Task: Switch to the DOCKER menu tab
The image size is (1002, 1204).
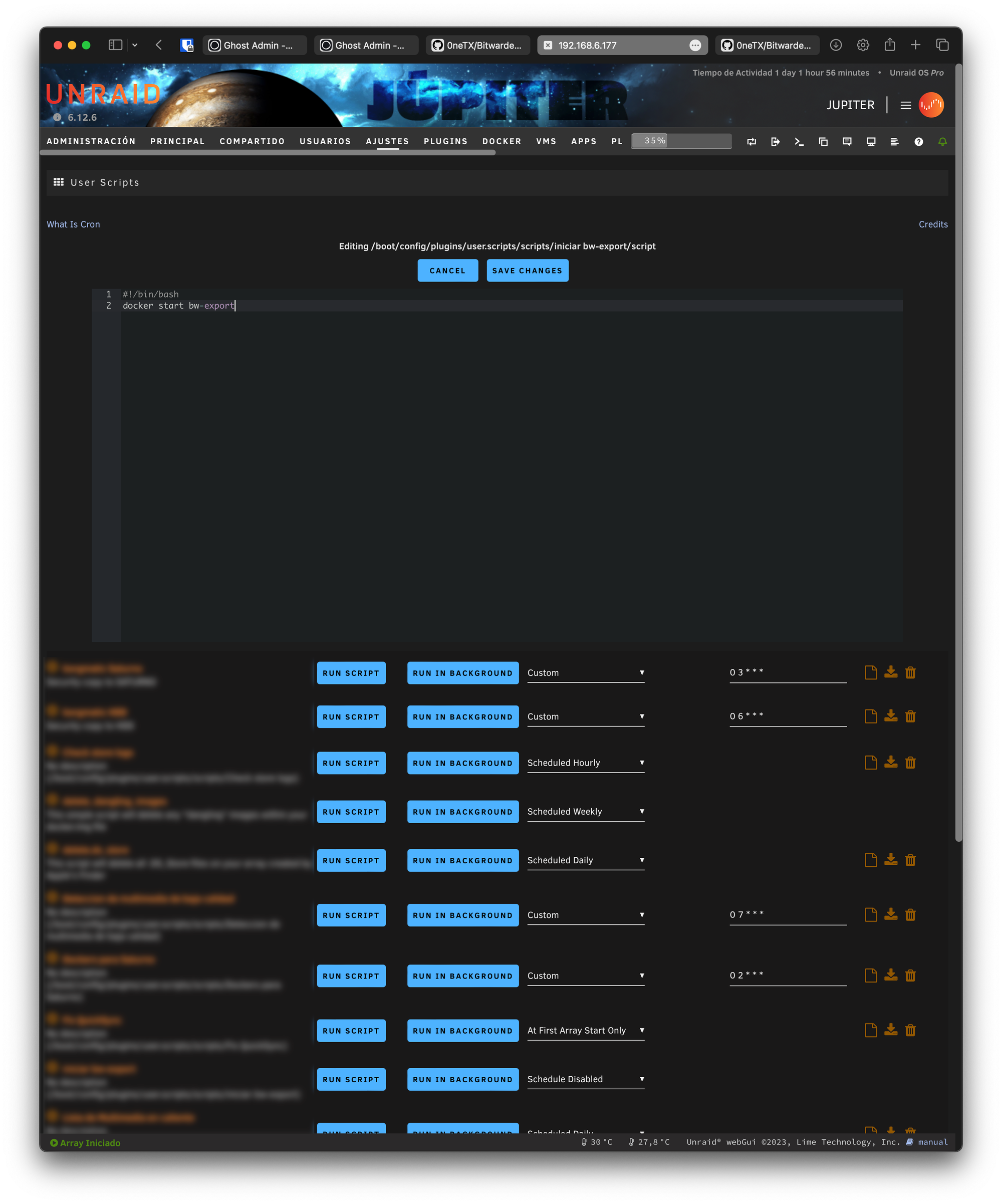Action: click(x=502, y=141)
